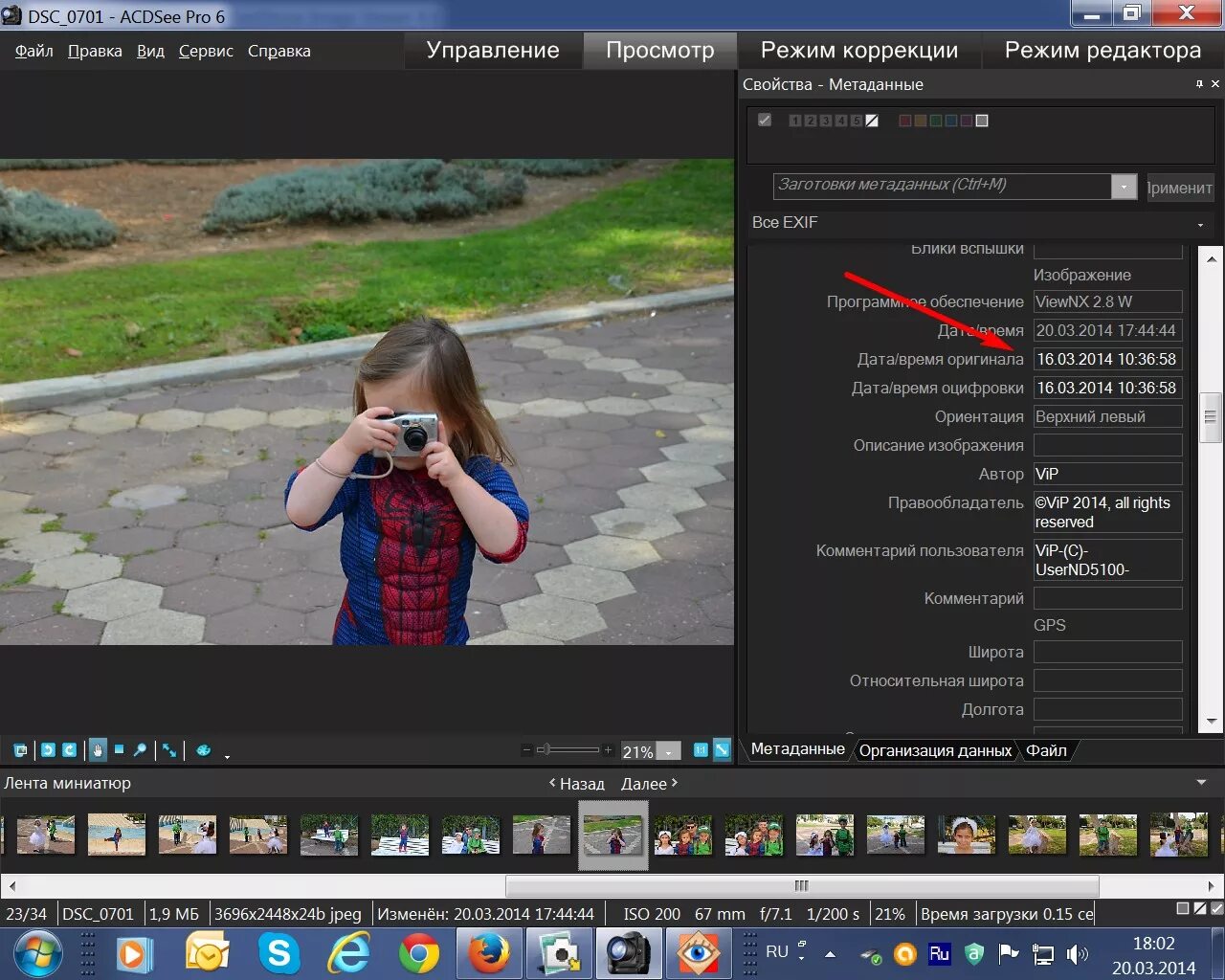Set rating 3 in metadata panel
Viewport: 1225px width, 980px height.
826,121
